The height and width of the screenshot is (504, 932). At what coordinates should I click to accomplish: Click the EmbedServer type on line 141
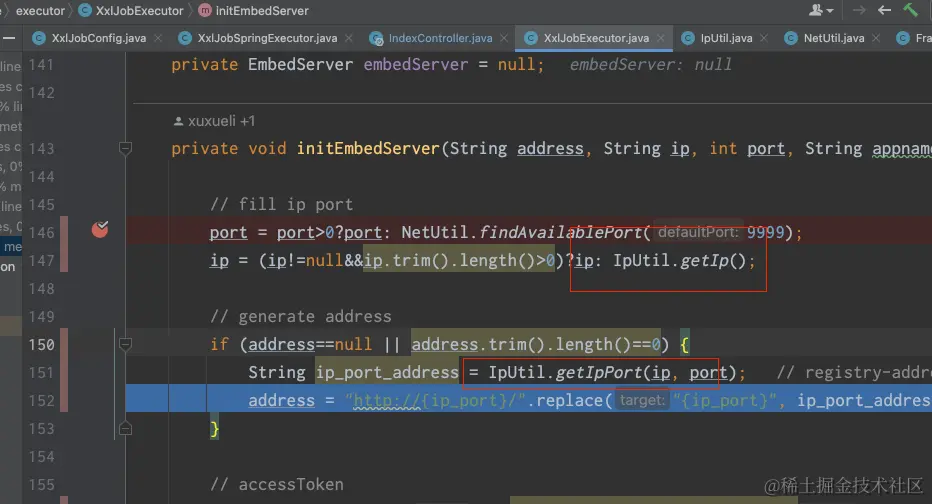coord(300,64)
